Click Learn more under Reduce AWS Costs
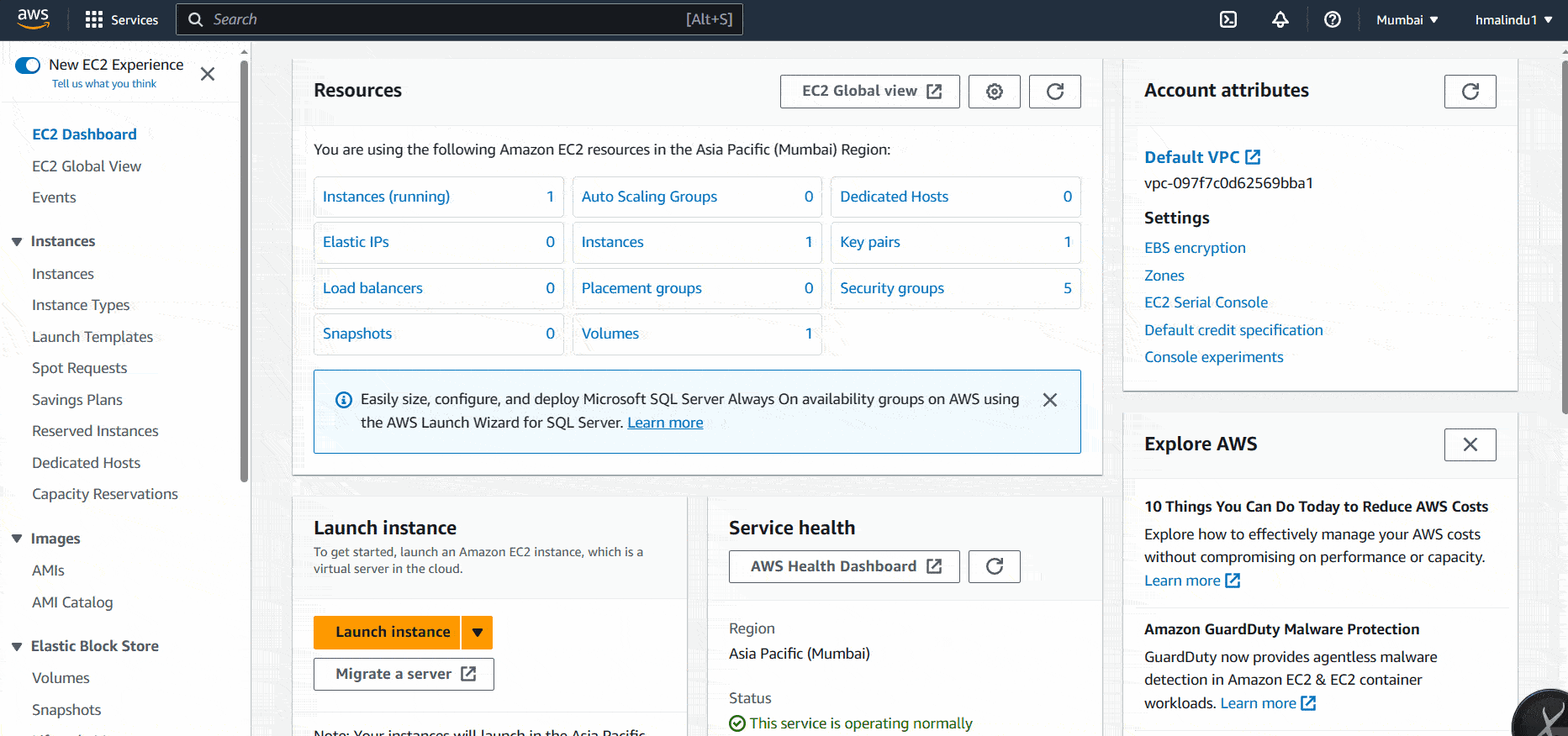Screen dimensions: 1568x736 point(1192,581)
